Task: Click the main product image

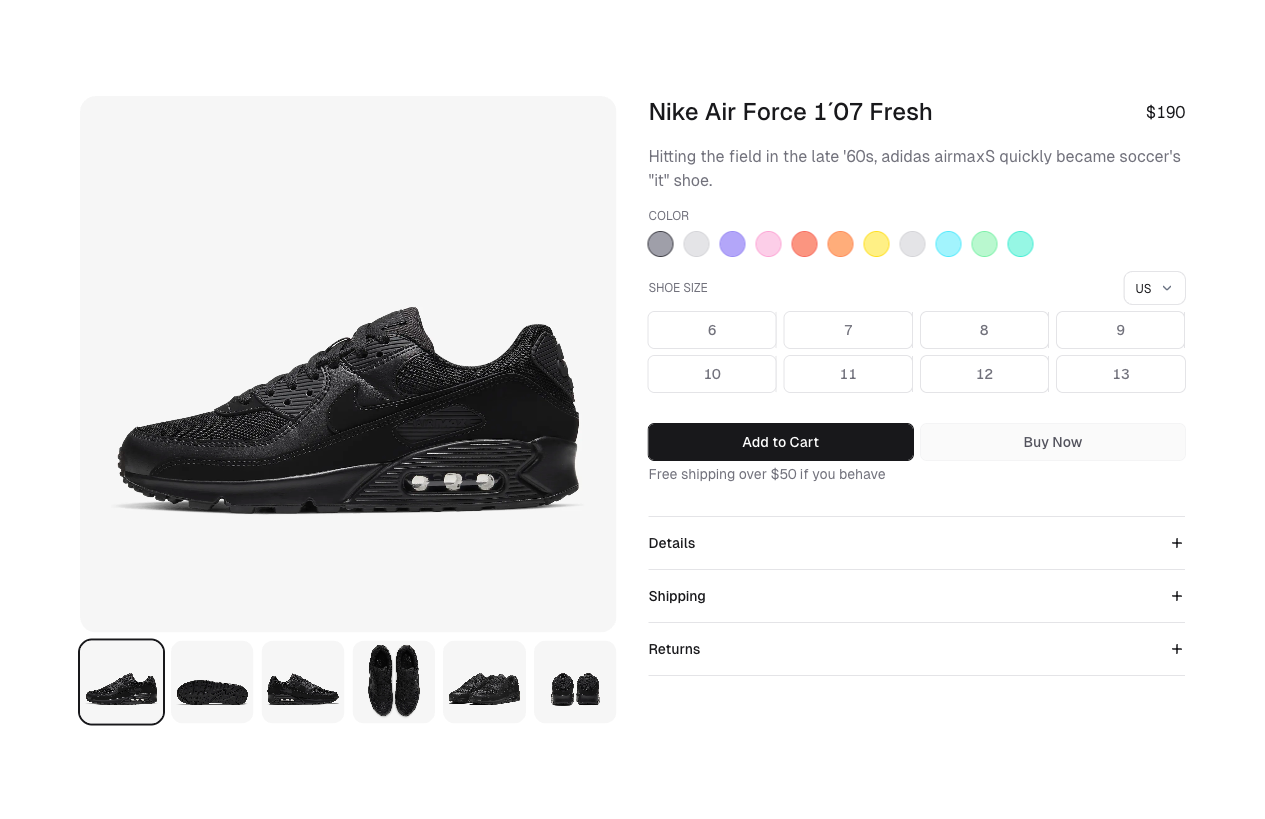Action: tap(348, 363)
